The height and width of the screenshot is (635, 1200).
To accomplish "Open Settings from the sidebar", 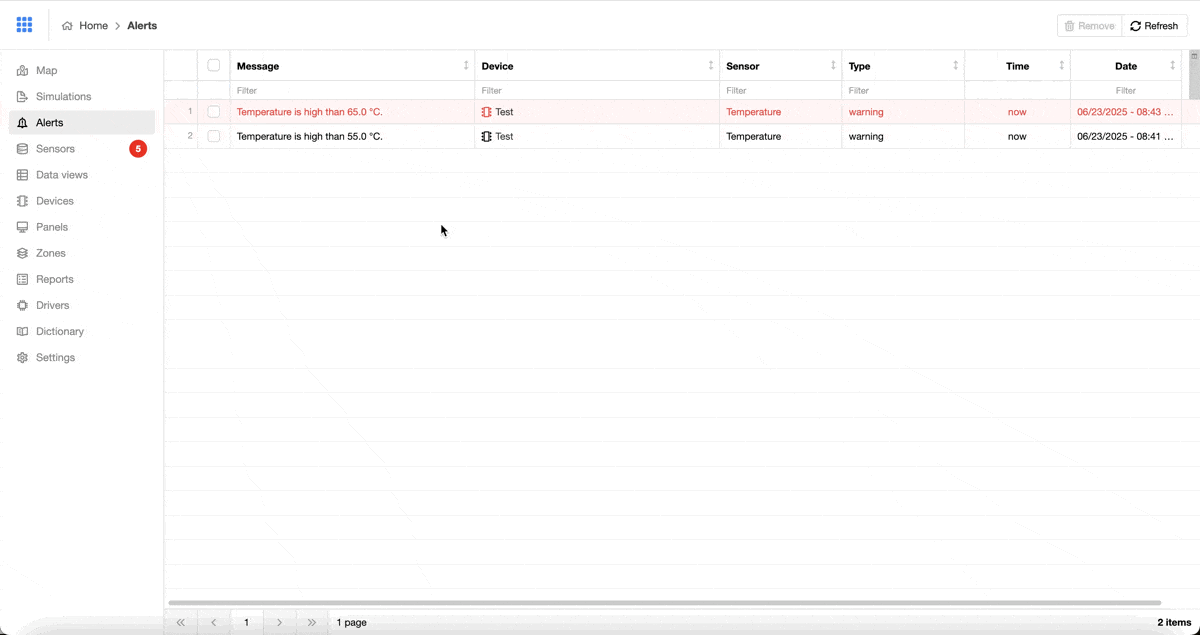I will [82, 357].
